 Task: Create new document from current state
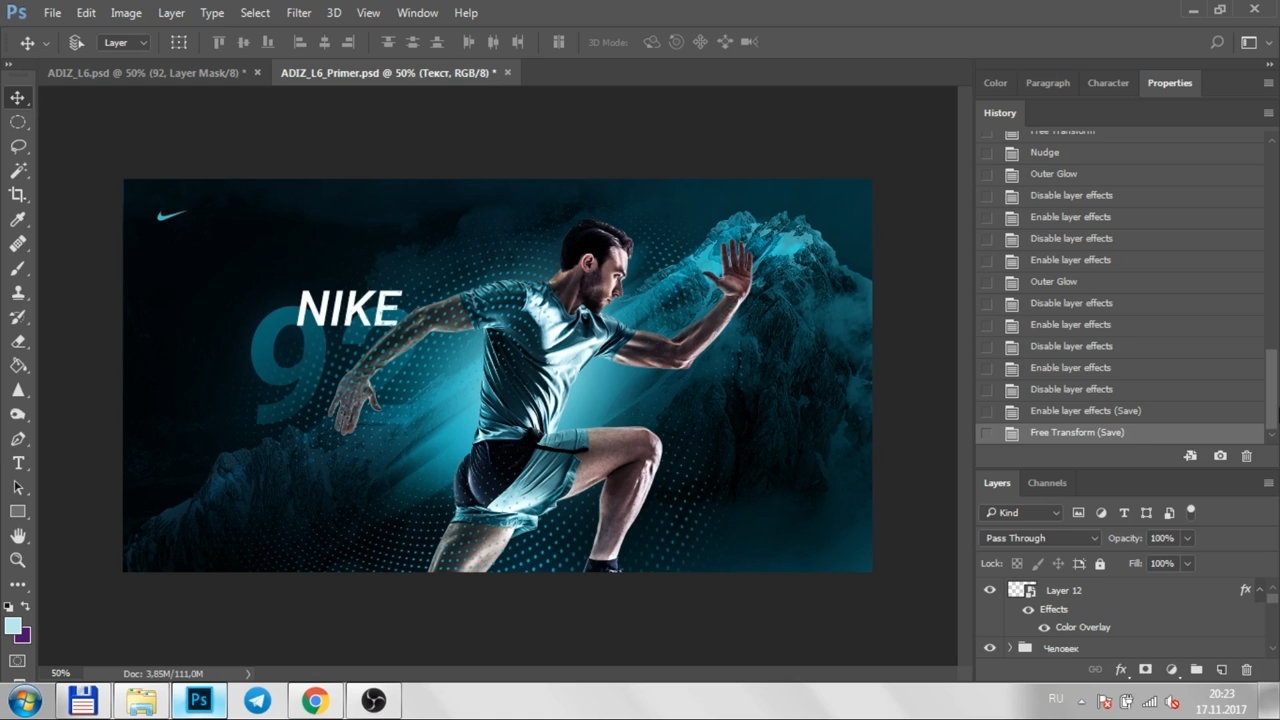pyautogui.click(x=1190, y=456)
